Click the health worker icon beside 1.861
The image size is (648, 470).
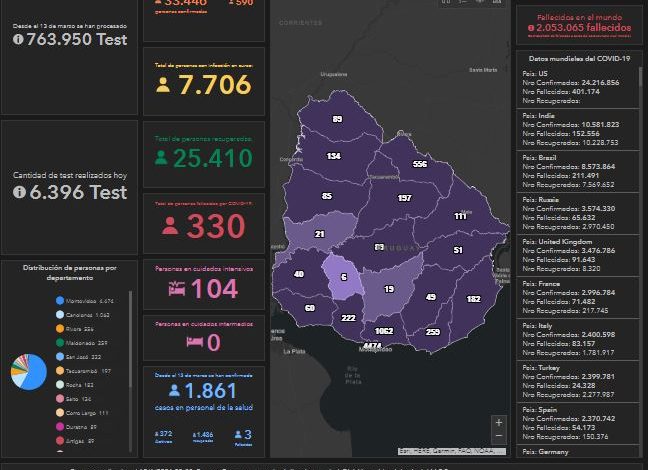174,391
